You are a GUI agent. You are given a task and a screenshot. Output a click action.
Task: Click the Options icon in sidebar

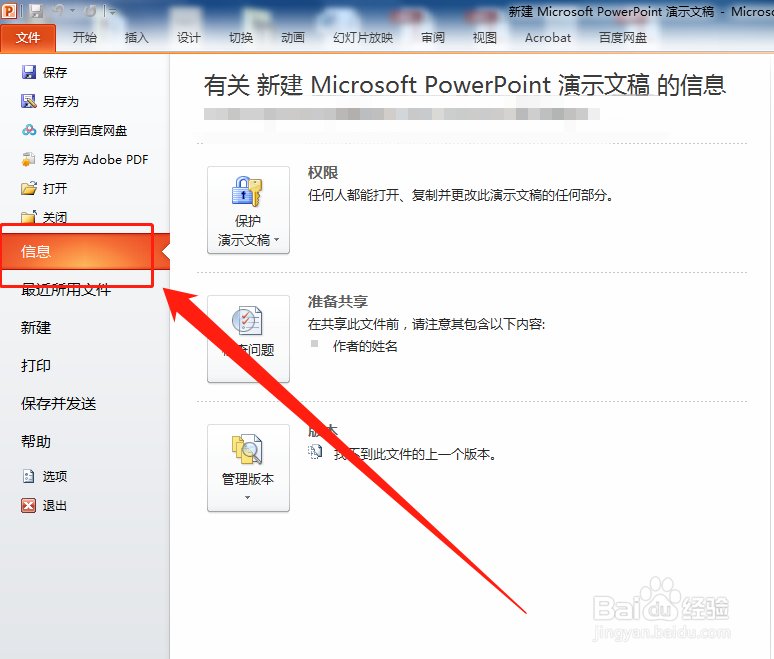[x=29, y=476]
